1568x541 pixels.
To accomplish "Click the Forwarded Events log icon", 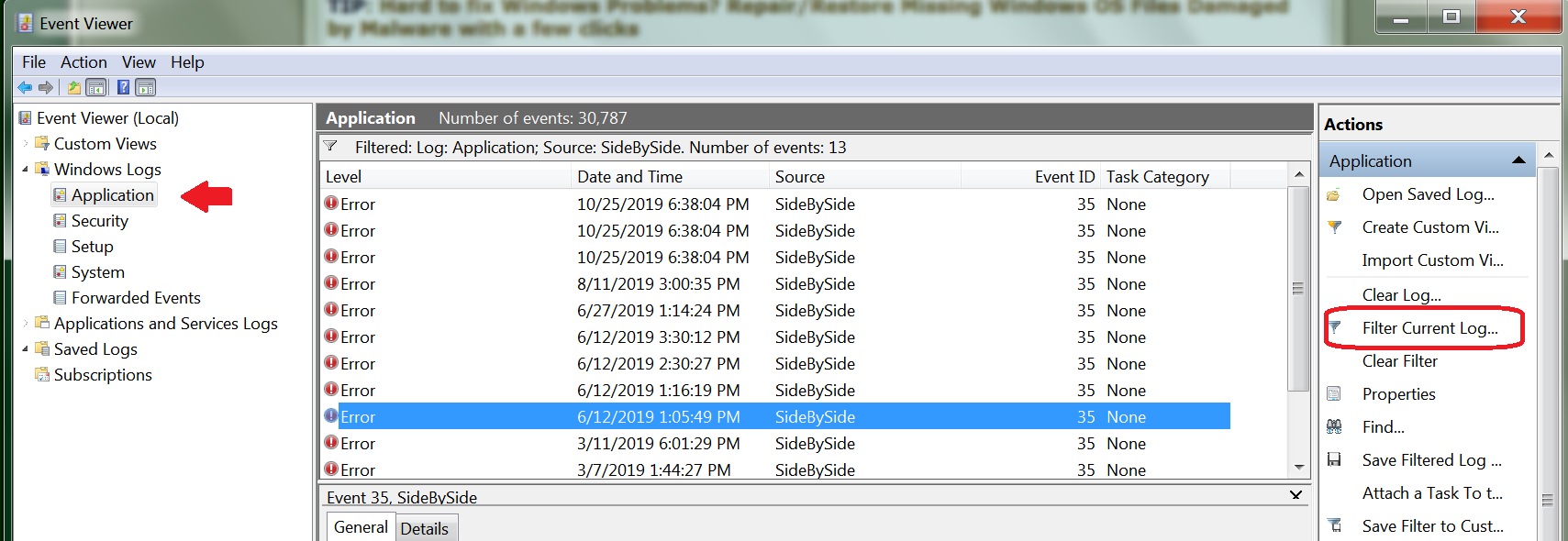I will point(60,297).
